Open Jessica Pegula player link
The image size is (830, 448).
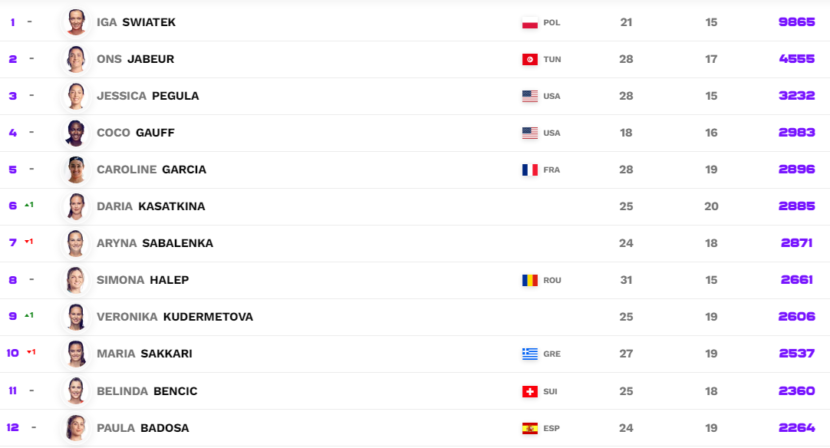[x=148, y=96]
